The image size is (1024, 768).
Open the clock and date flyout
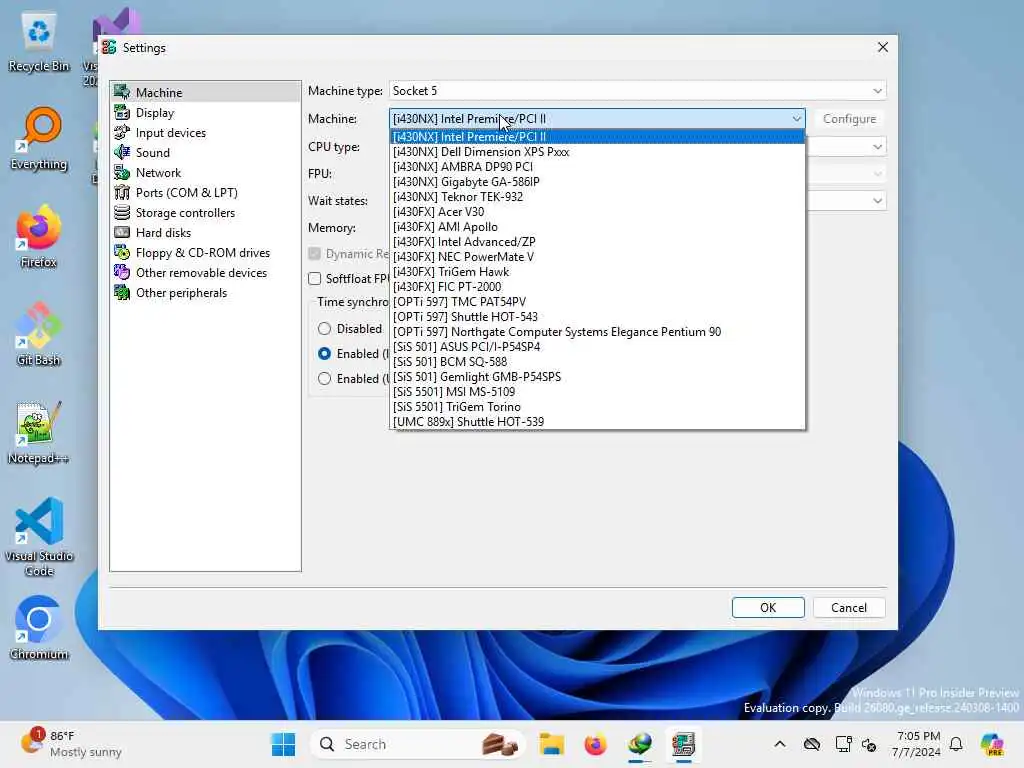917,744
